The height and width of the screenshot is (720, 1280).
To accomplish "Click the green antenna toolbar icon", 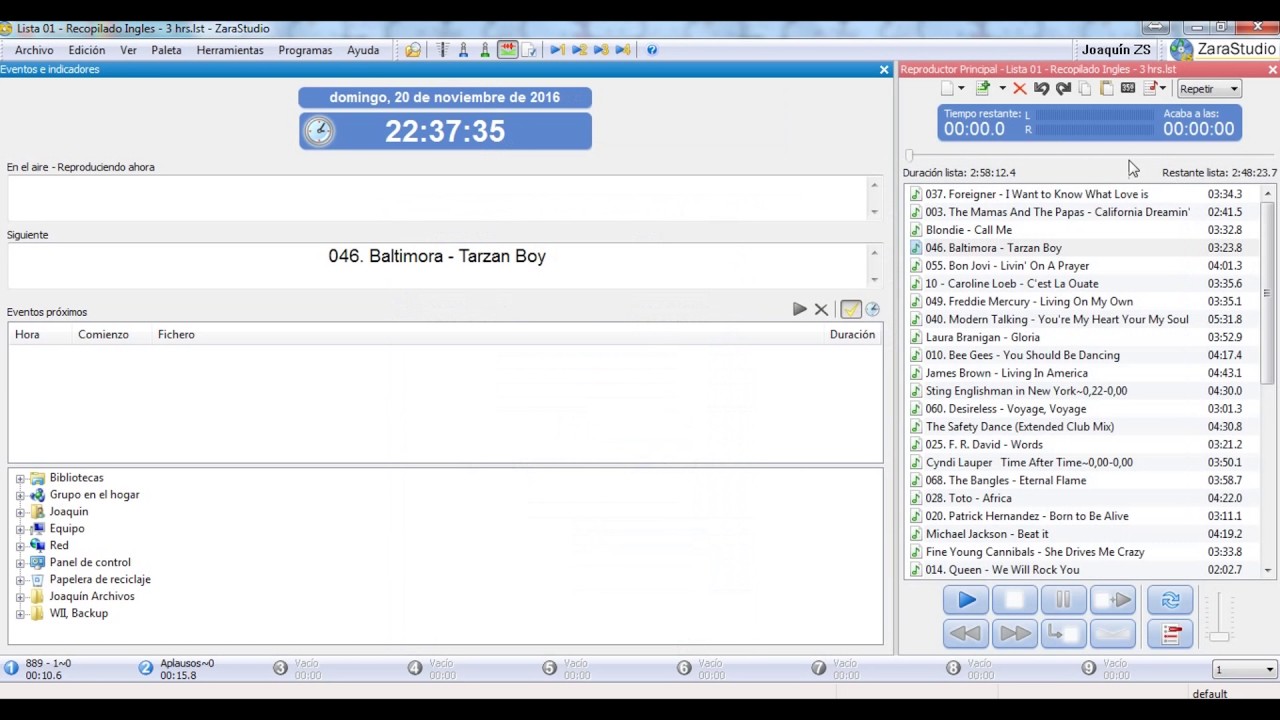I will pos(486,50).
